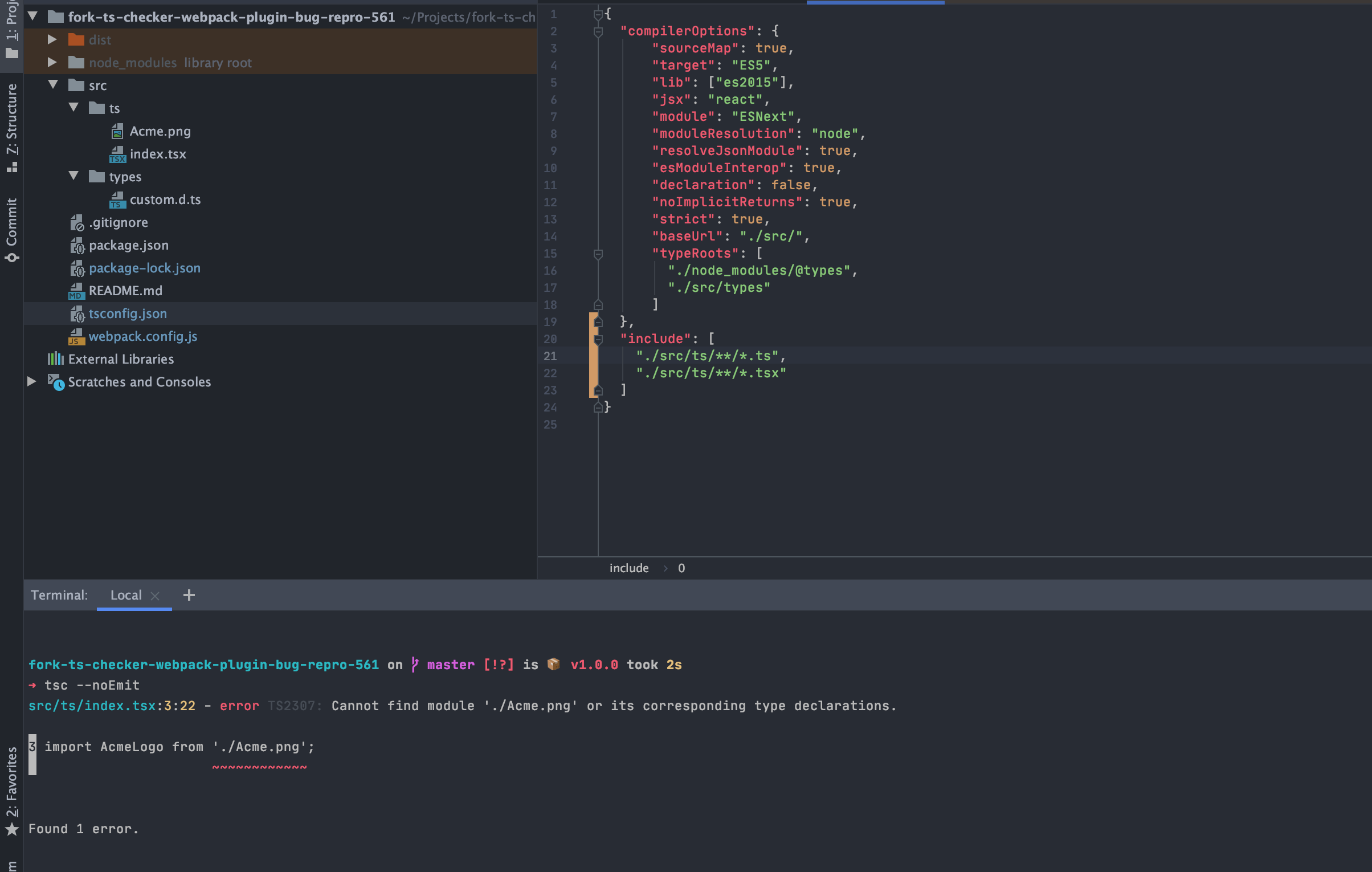Click the External Libraries icon
The height and width of the screenshot is (872, 1372).
pos(55,359)
